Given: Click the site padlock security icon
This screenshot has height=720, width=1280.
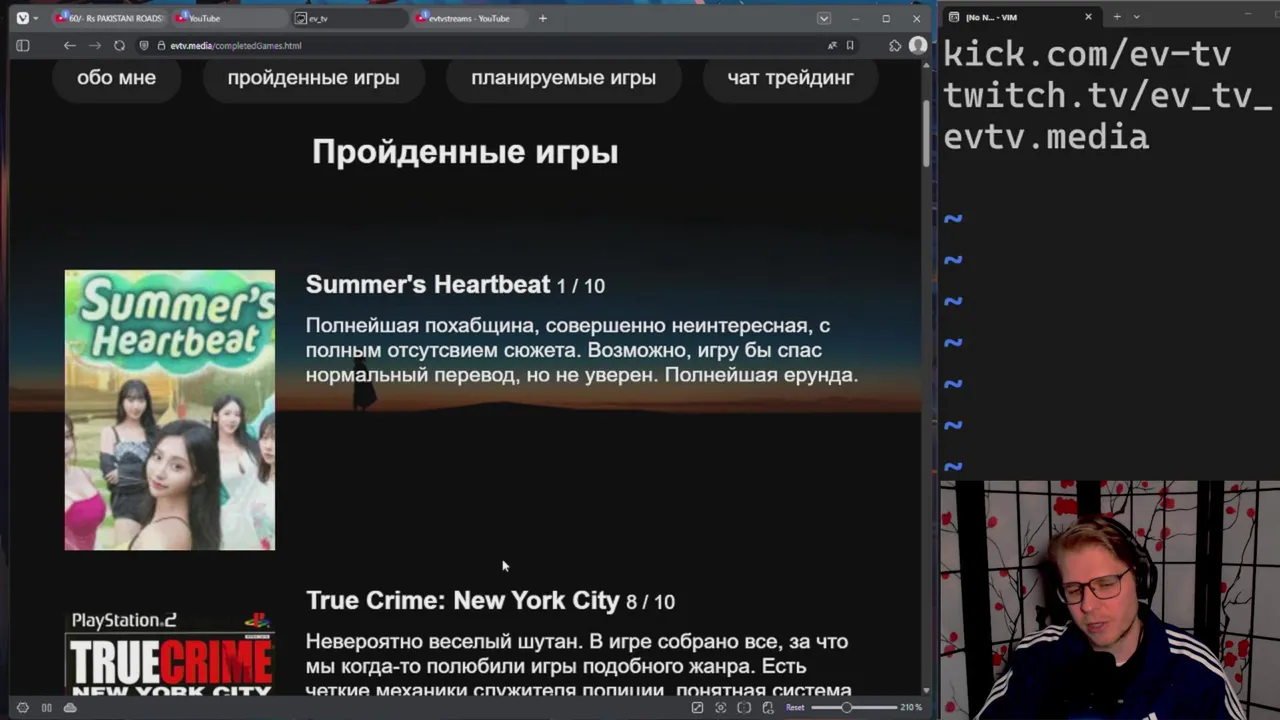Looking at the screenshot, I should [160, 45].
